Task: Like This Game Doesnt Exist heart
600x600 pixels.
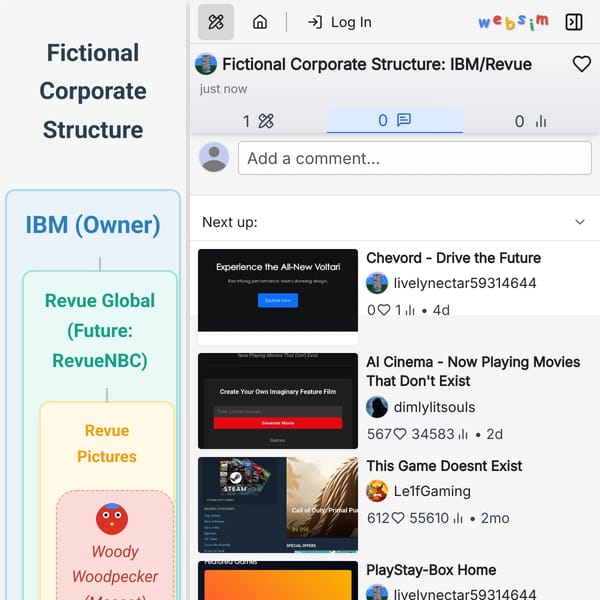Action: tap(398, 518)
